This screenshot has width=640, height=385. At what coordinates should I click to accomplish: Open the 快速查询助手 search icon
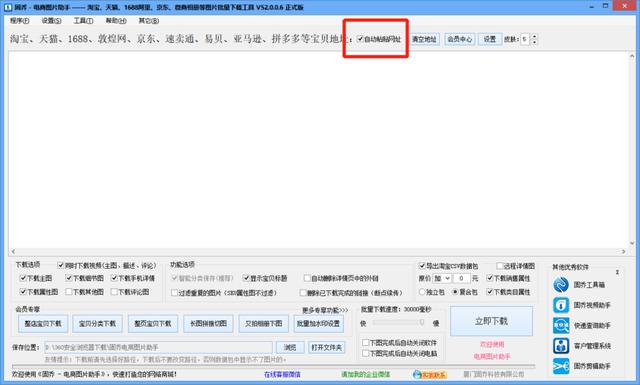(x=561, y=325)
